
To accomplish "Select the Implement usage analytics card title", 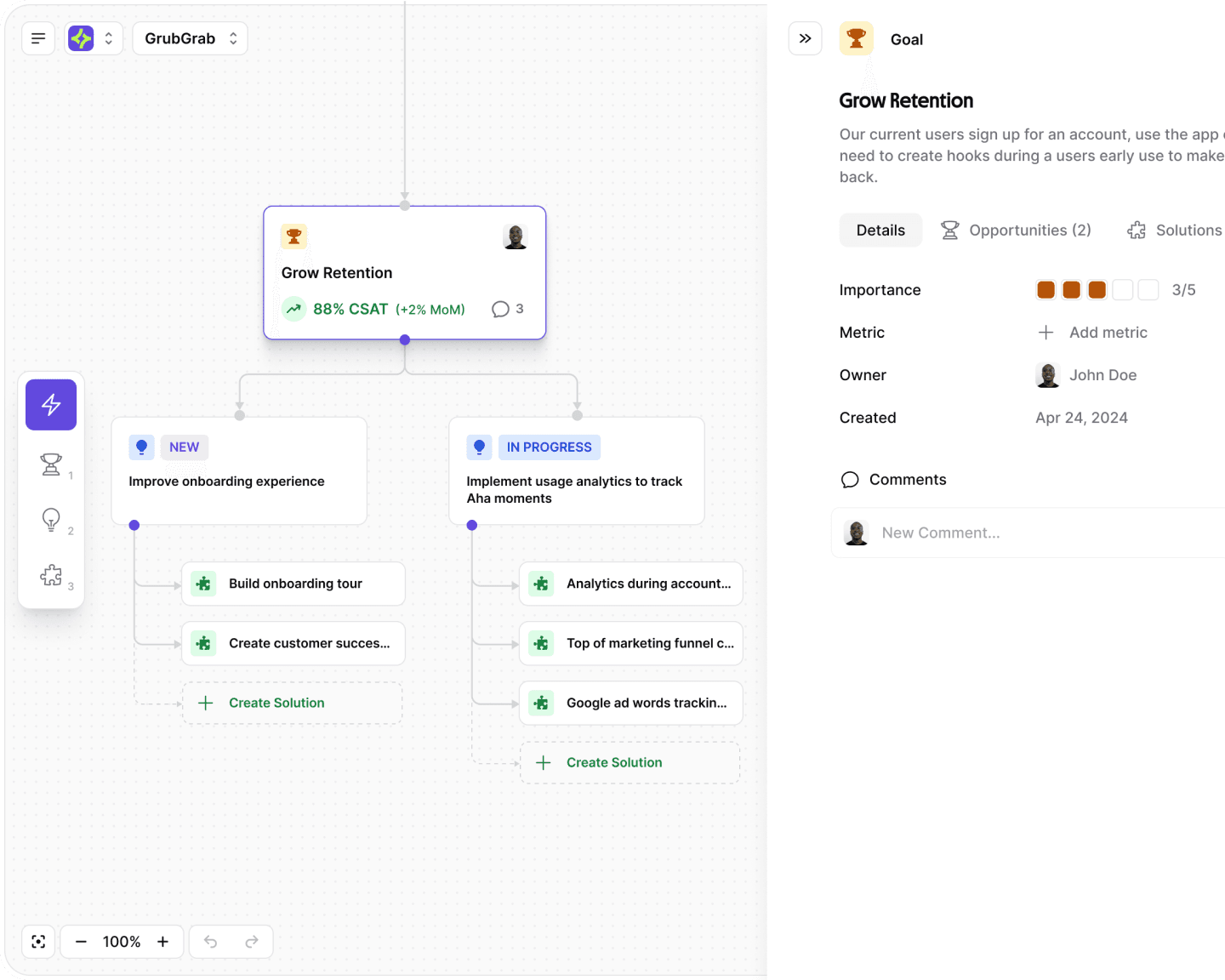I will [x=574, y=490].
